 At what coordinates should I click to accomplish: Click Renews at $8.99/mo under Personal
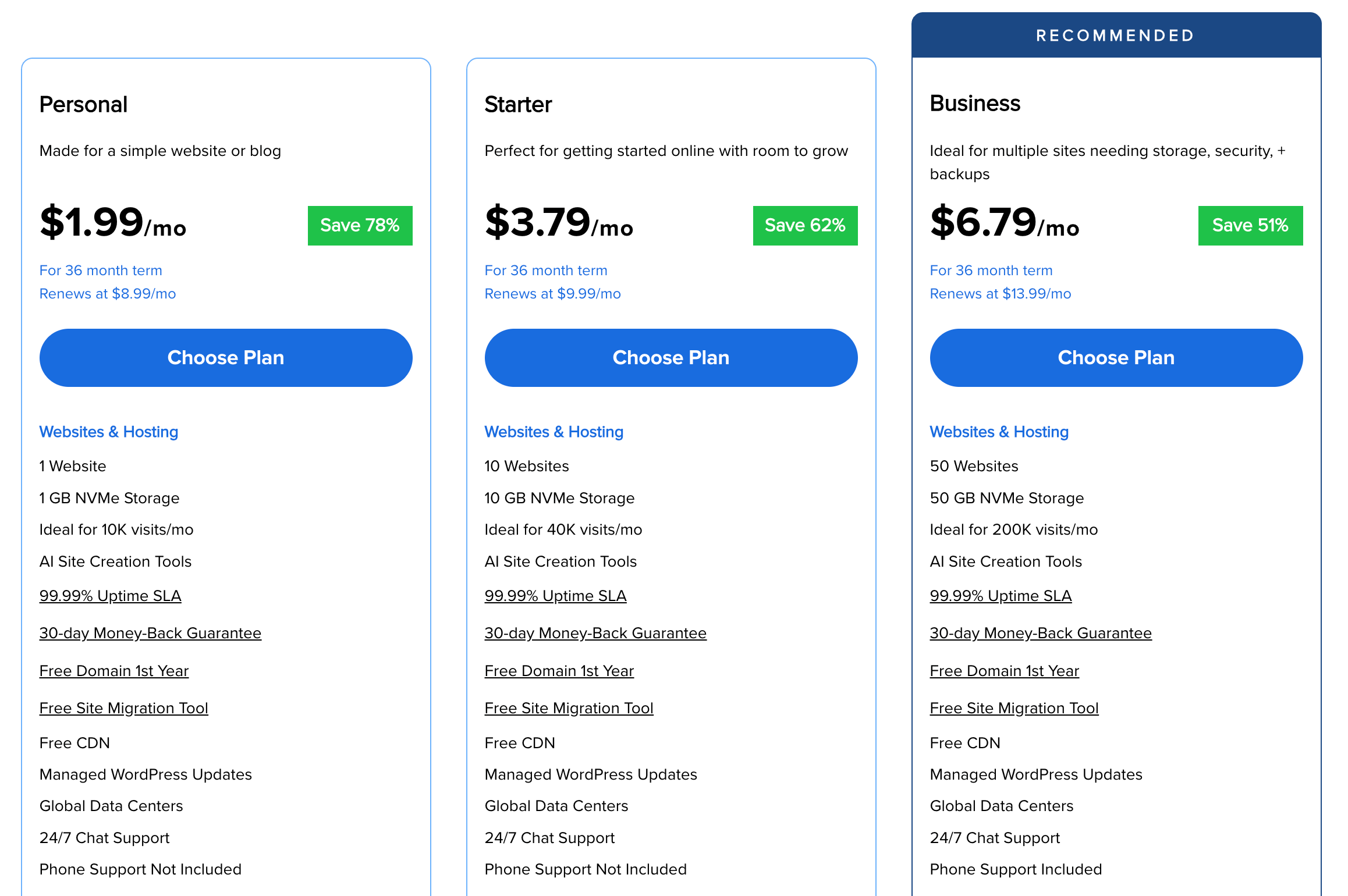point(107,294)
